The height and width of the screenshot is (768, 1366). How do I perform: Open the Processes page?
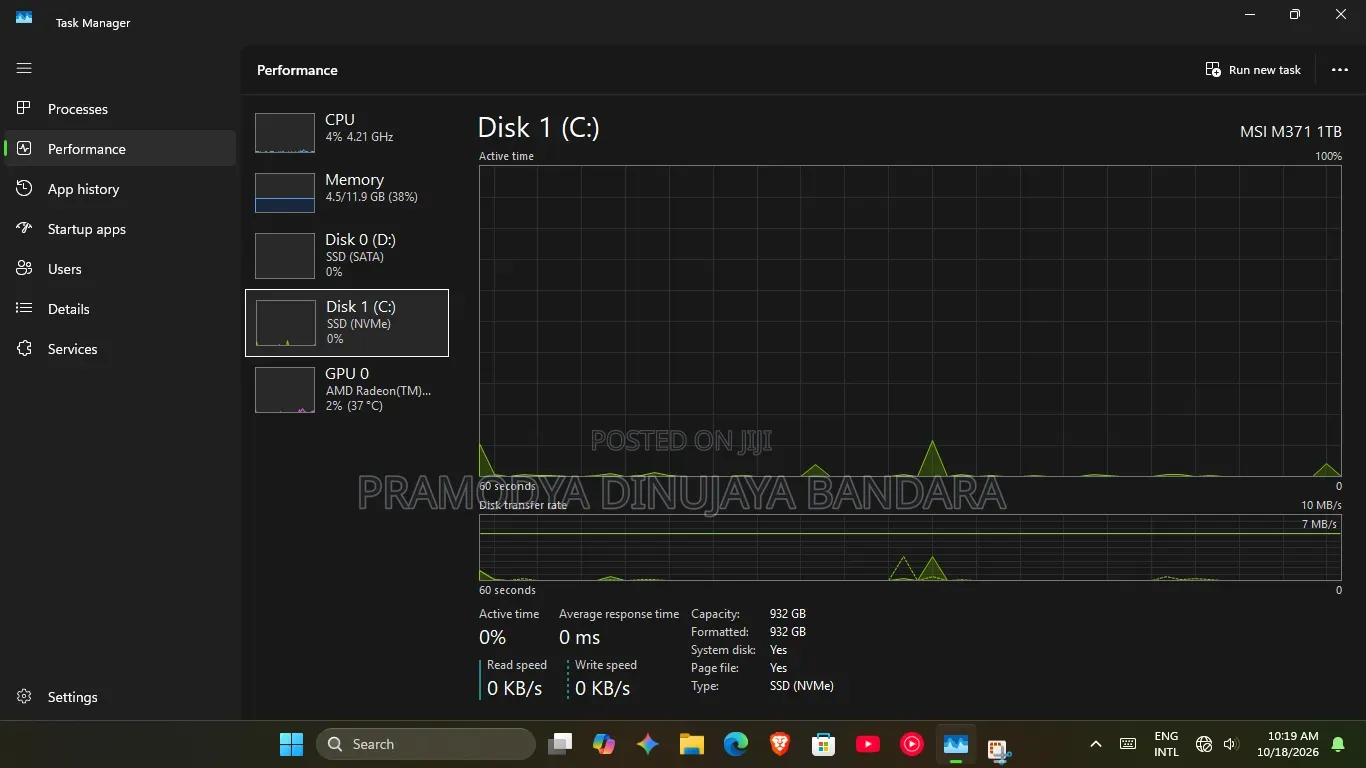coord(120,109)
